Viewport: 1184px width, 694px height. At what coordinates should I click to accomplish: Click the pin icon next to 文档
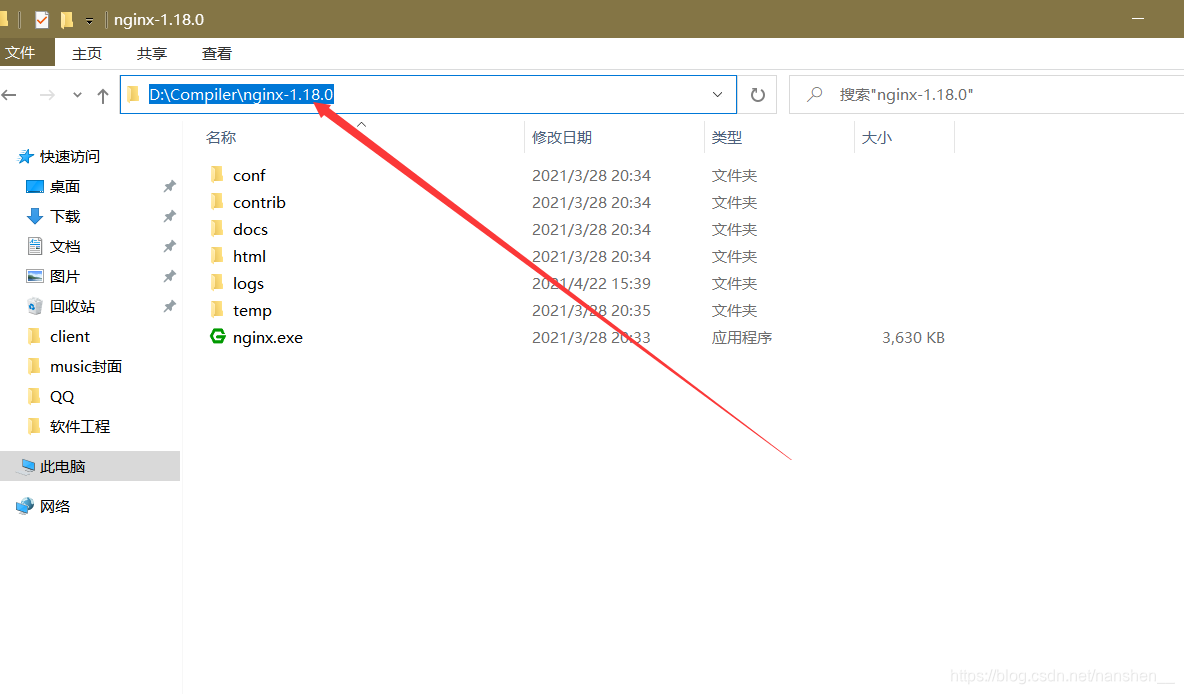[x=169, y=246]
